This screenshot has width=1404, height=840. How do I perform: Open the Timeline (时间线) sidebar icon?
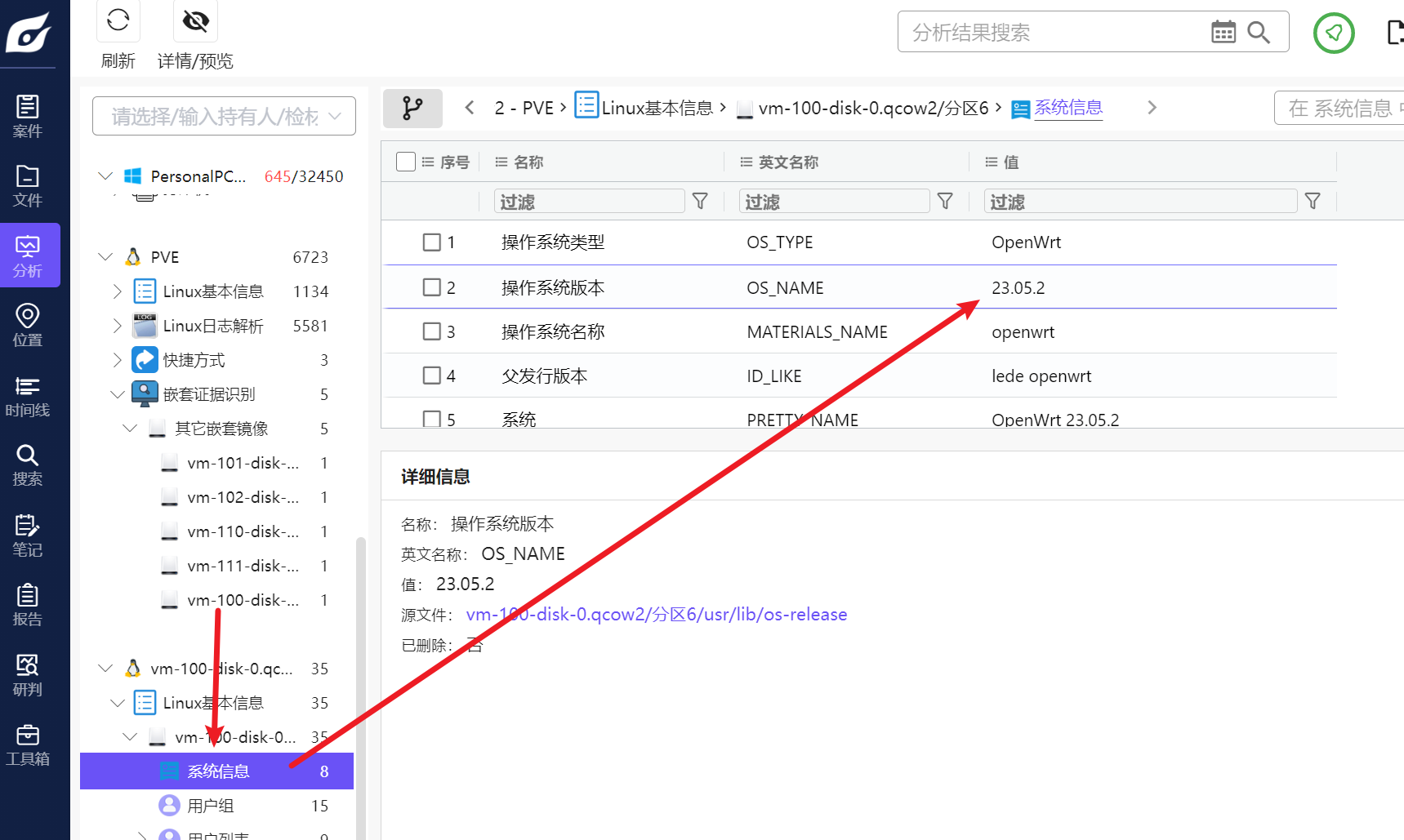click(28, 396)
